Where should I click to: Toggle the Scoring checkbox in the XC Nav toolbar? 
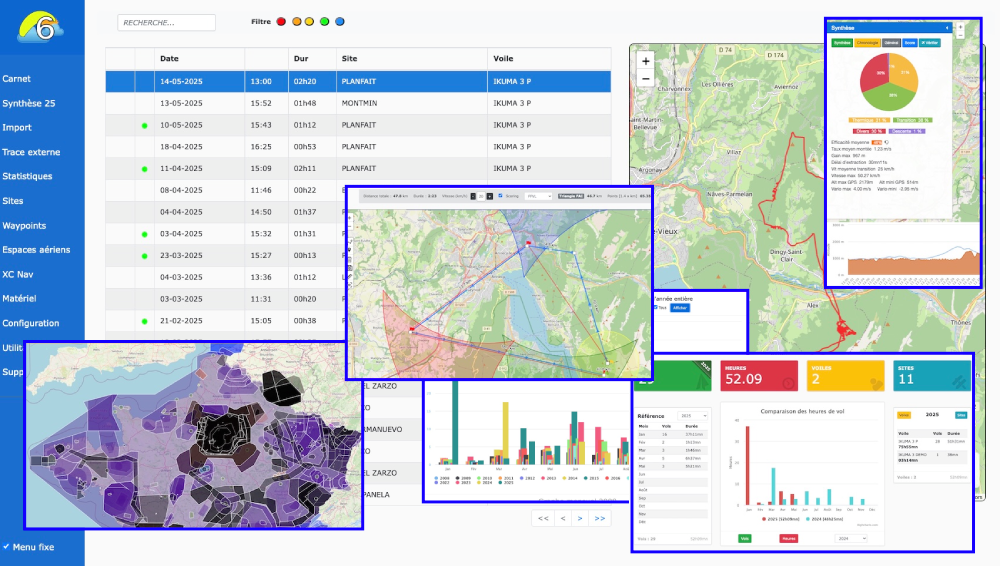point(500,195)
